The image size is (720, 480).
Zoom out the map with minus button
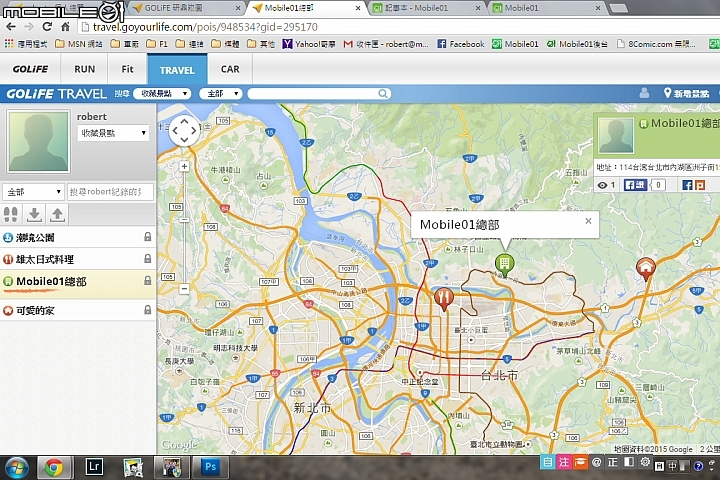(x=184, y=289)
